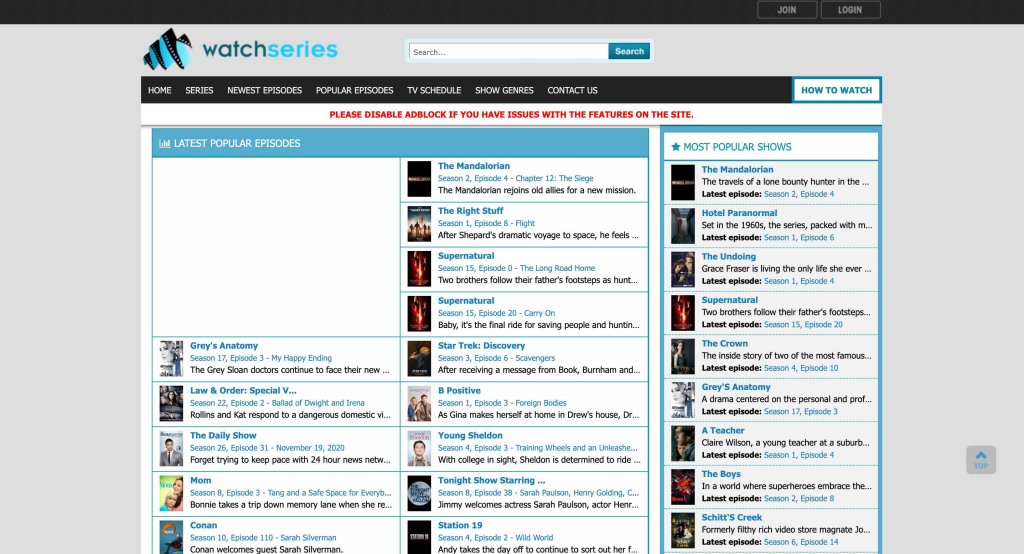Click the scroll to TOP arrow button
Image resolution: width=1024 pixels, height=554 pixels.
pos(980,459)
